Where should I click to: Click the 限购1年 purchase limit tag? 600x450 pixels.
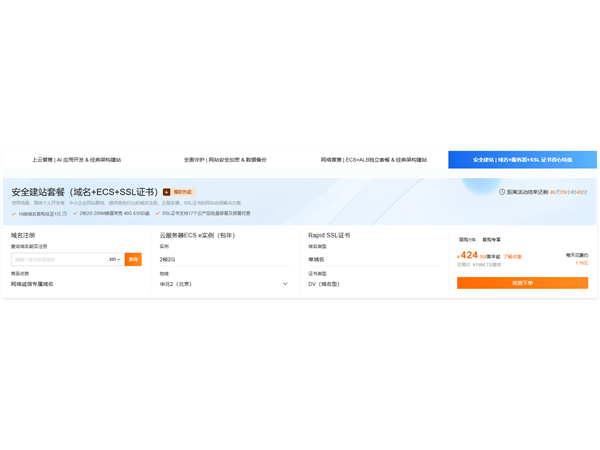pos(467,240)
